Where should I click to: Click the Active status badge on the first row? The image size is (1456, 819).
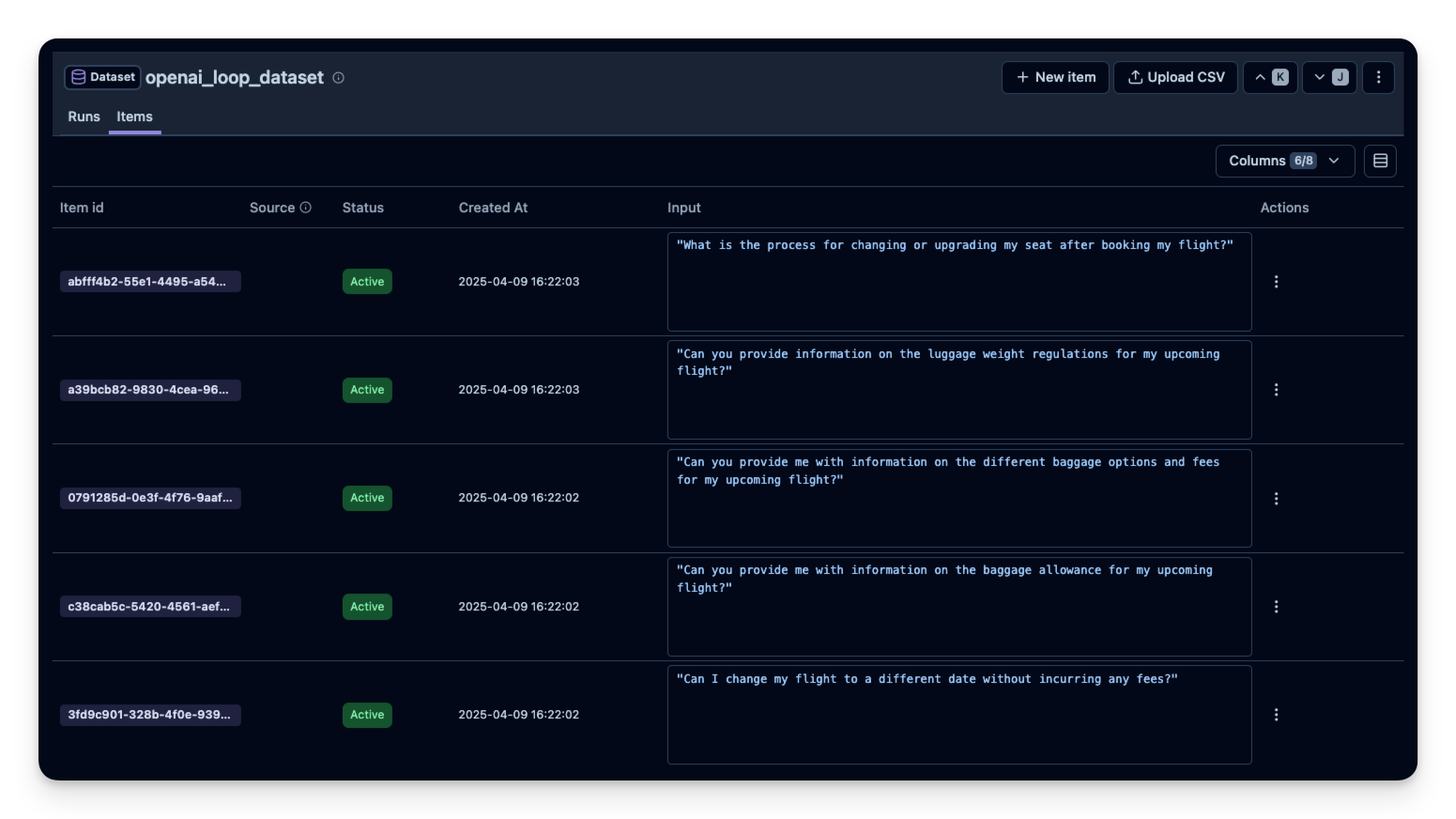click(x=367, y=281)
